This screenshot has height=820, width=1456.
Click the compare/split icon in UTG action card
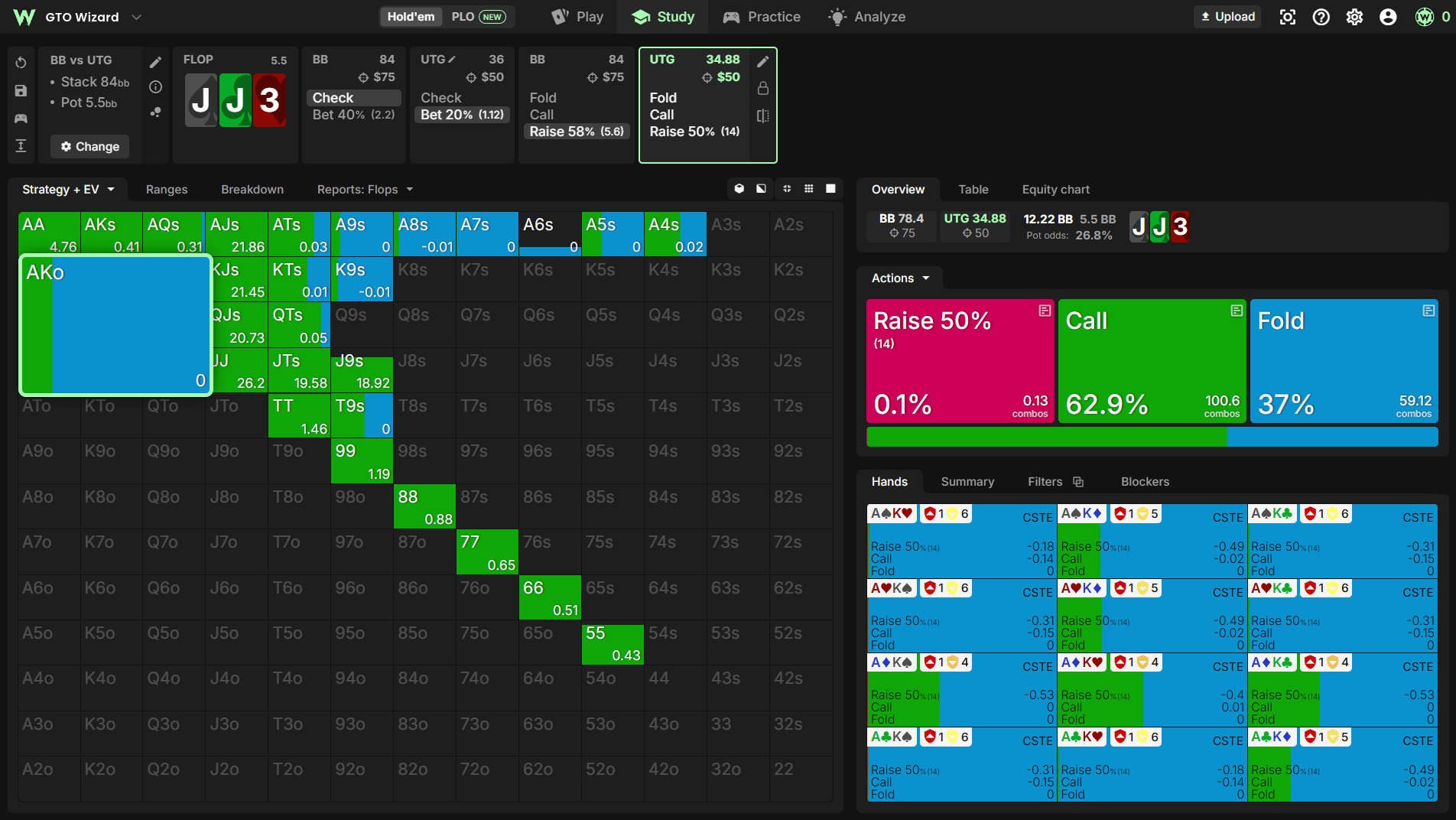(x=762, y=116)
